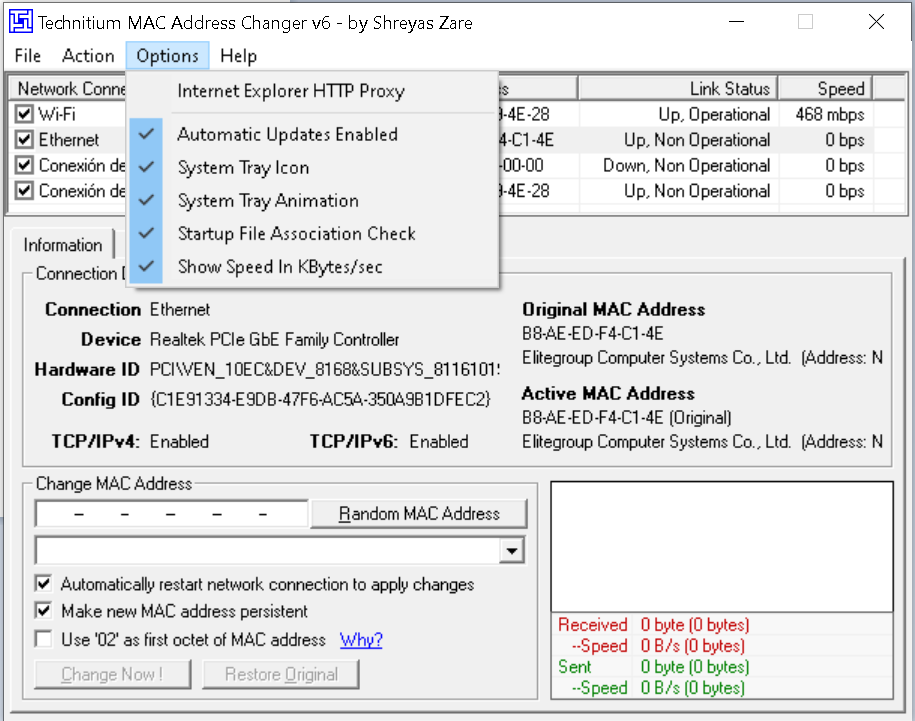
Task: Click the Received bytes value
Action: 694,625
